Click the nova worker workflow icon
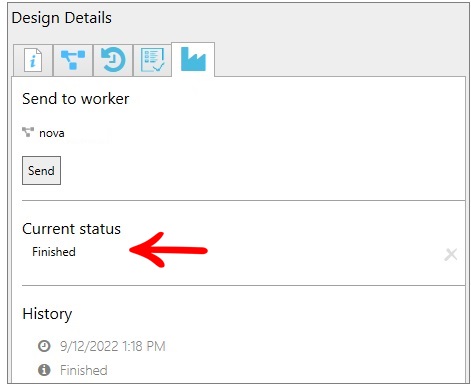The image size is (471, 389). [x=28, y=132]
